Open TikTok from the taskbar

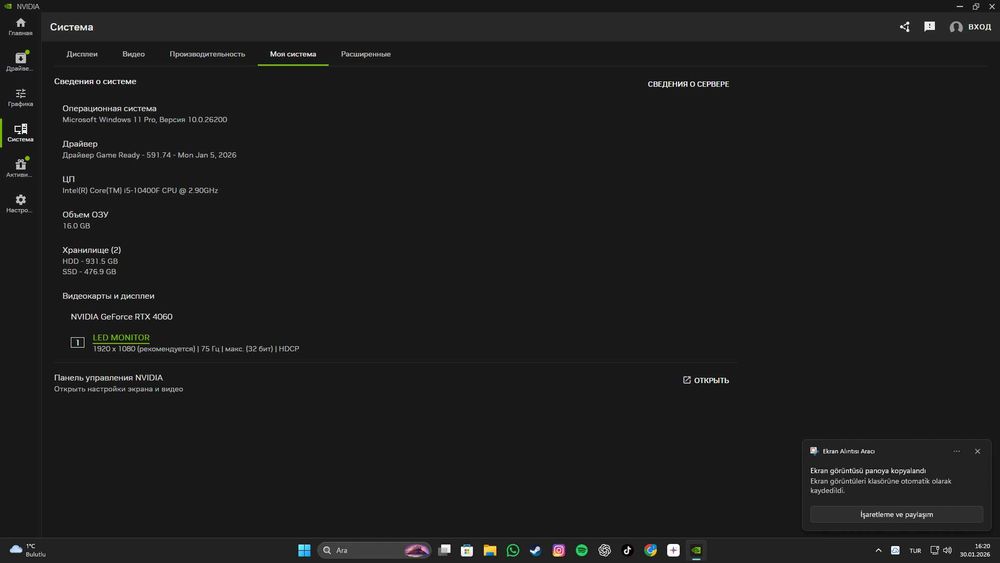[x=628, y=550]
